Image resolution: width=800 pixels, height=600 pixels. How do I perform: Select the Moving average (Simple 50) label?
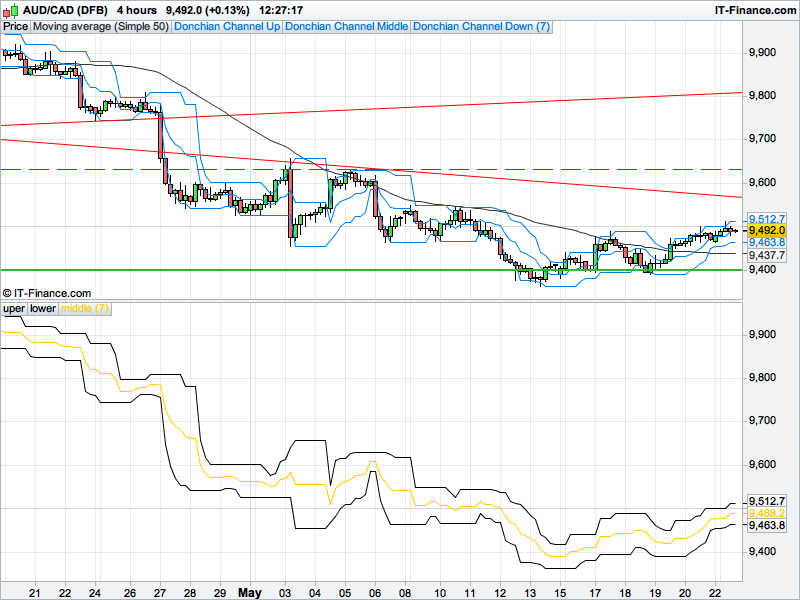[x=100, y=27]
